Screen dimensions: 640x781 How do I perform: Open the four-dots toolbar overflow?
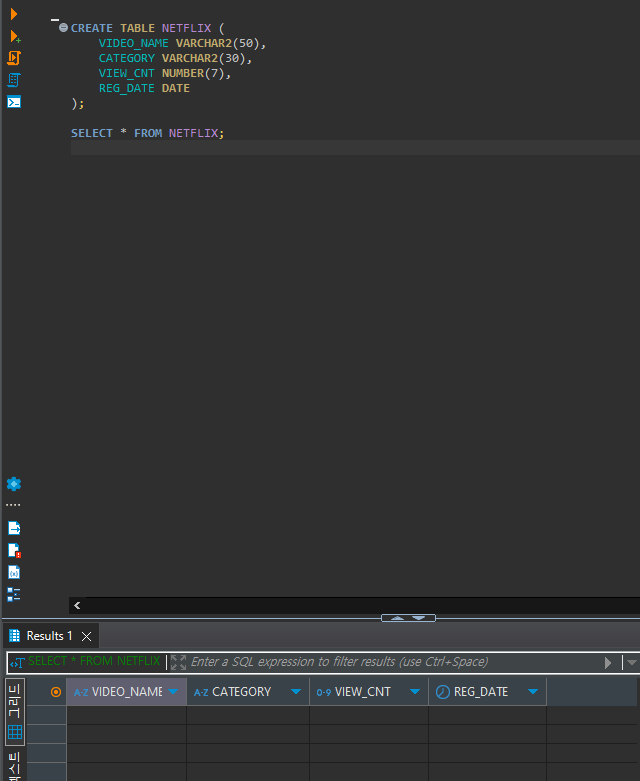pyautogui.click(x=13, y=505)
